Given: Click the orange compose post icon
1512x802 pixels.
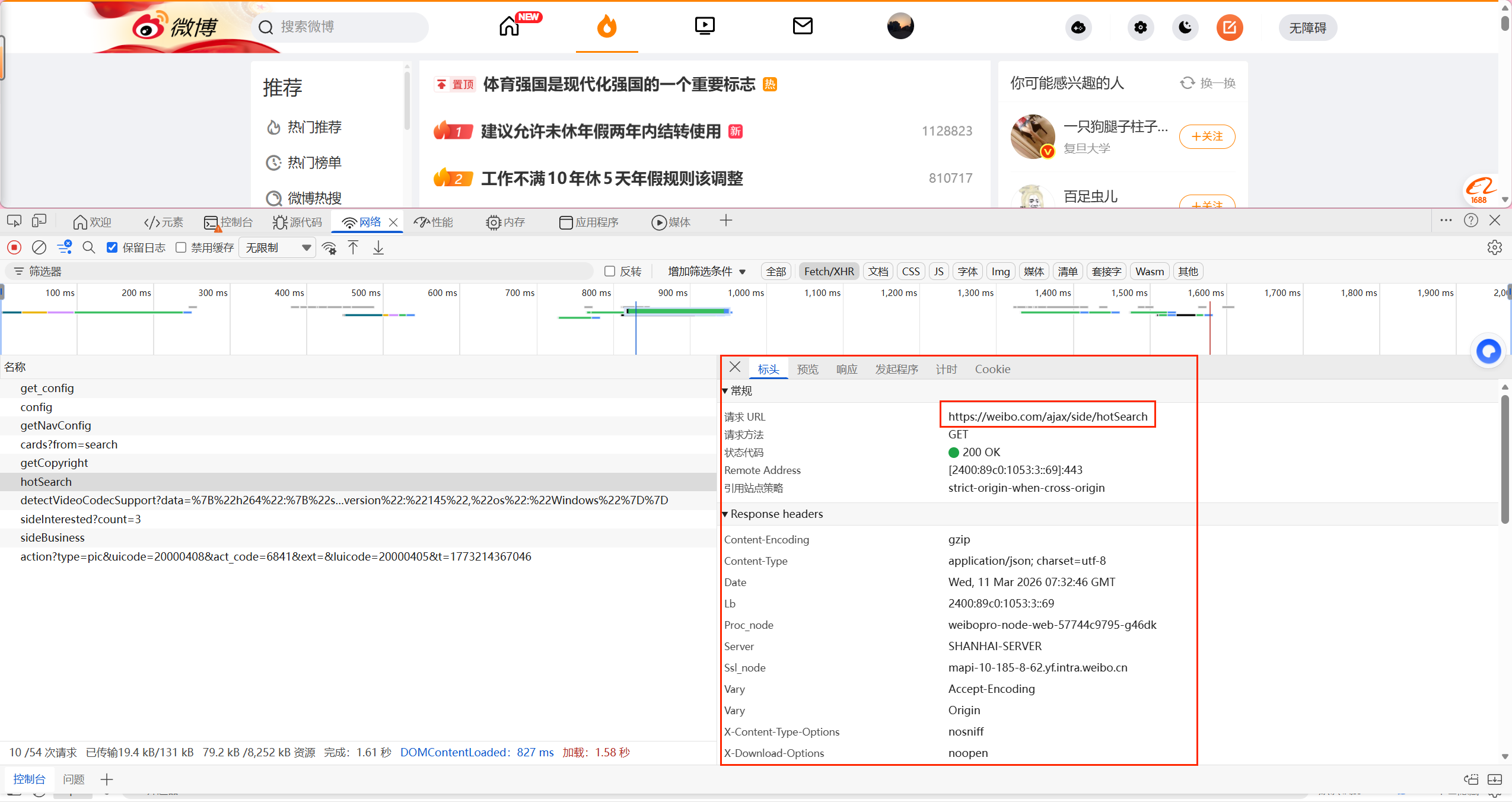Looking at the screenshot, I should point(1230,27).
